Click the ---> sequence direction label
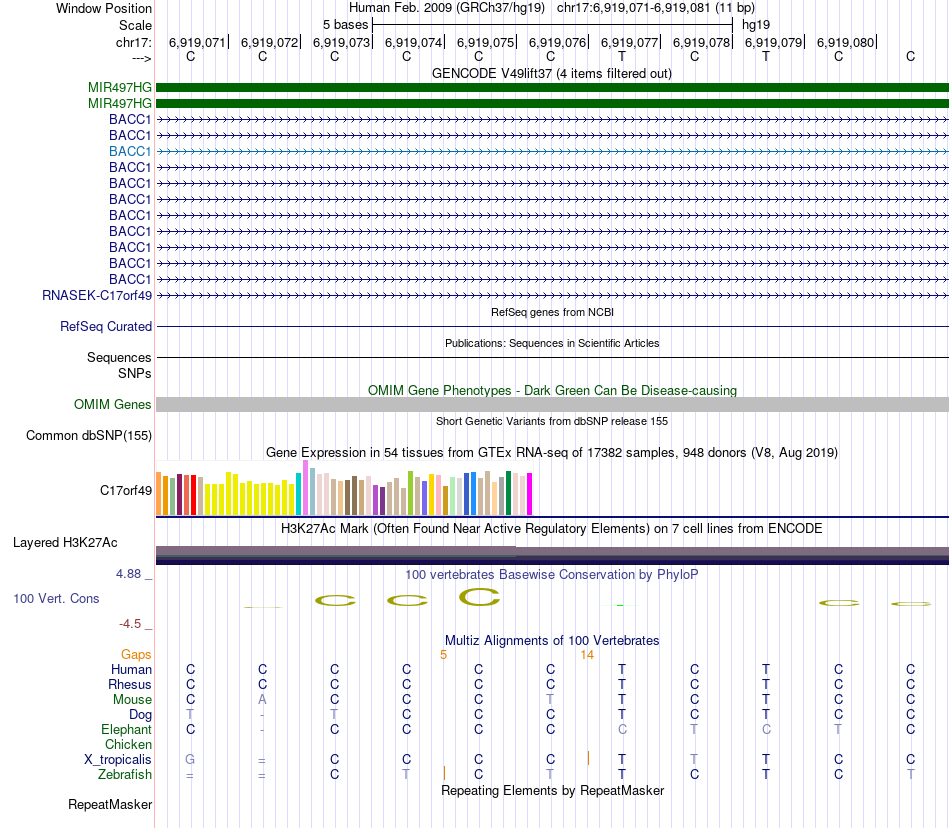 click(x=141, y=58)
